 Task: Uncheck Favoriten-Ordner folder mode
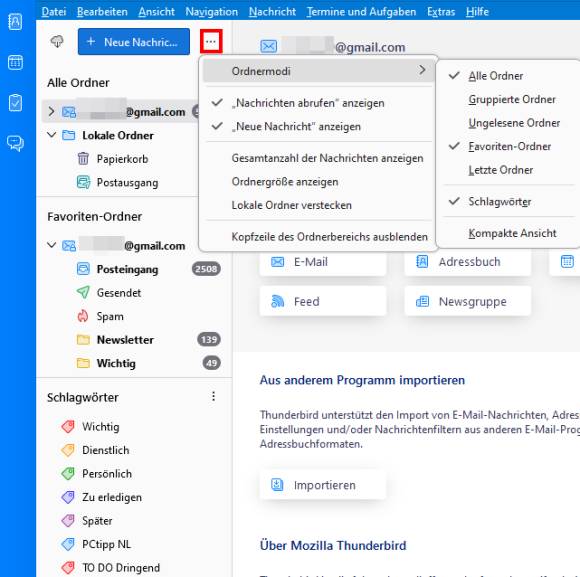tap(509, 146)
